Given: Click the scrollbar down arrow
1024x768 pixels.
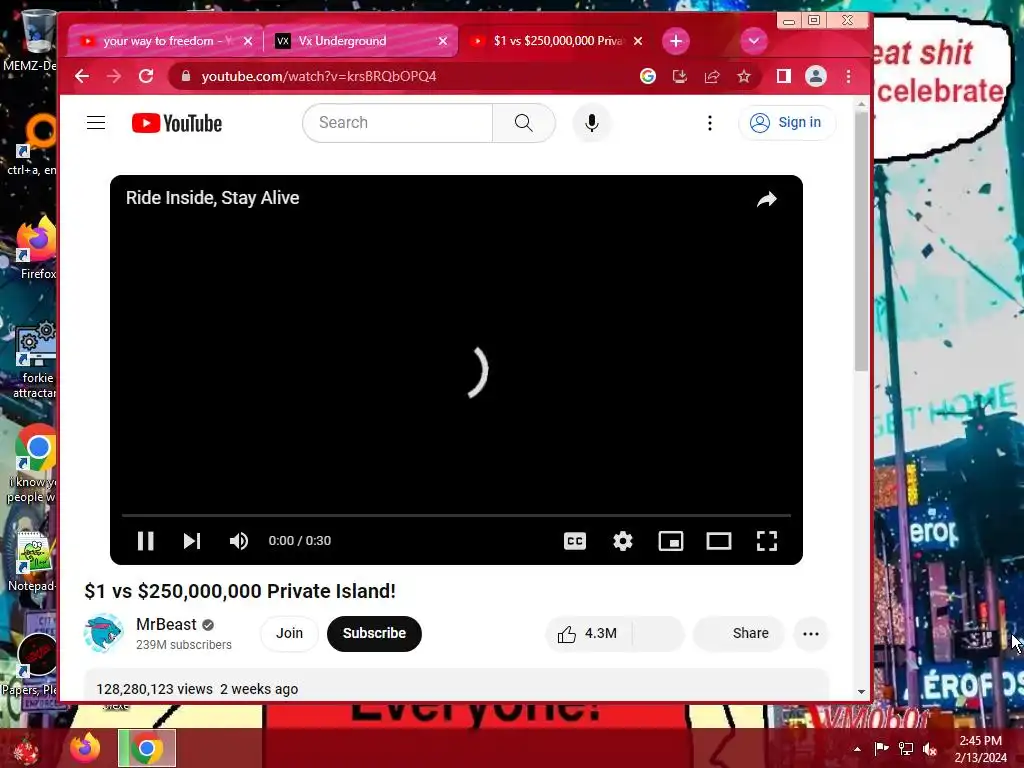Looking at the screenshot, I should (x=861, y=692).
